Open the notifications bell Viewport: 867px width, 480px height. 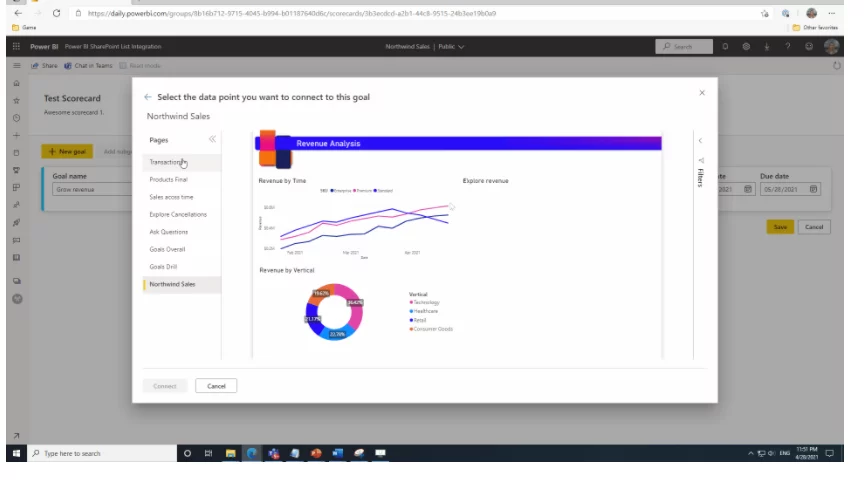725,46
